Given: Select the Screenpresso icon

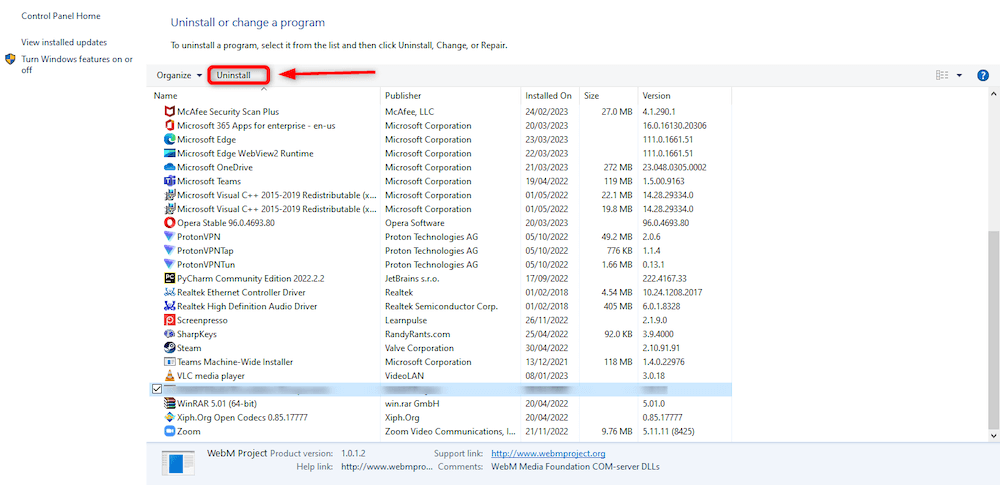Looking at the screenshot, I should coord(170,320).
